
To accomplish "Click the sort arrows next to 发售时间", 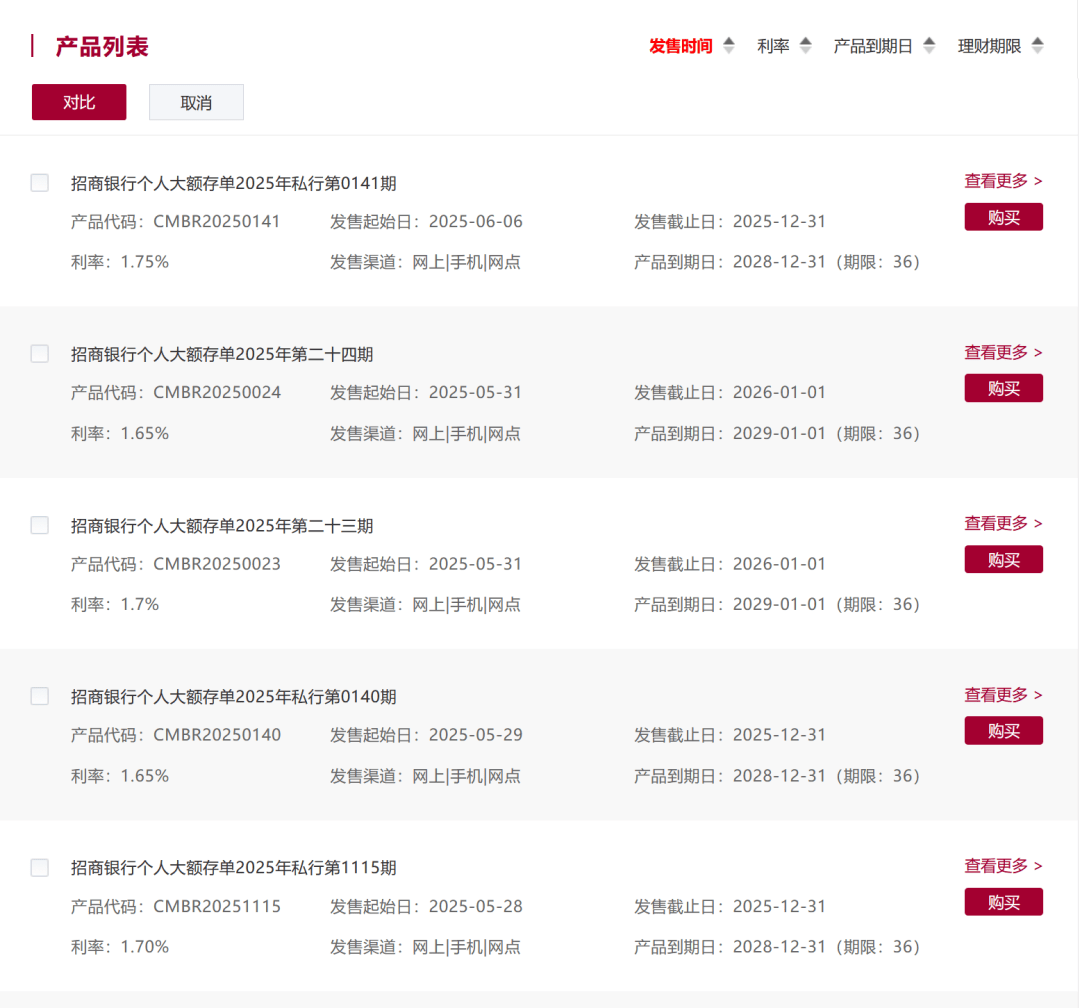I will 729,46.
